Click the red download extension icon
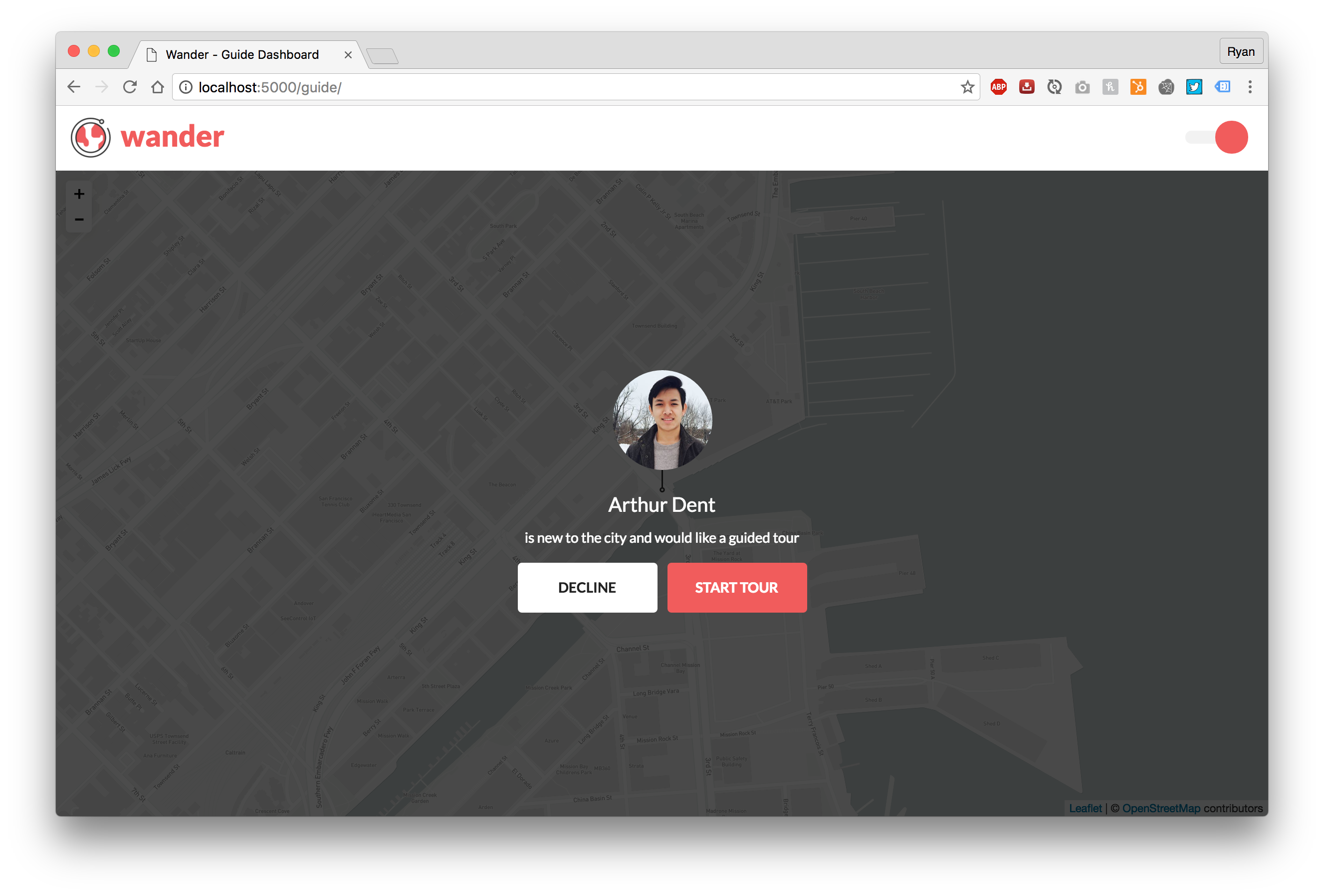The image size is (1324, 896). click(1027, 87)
